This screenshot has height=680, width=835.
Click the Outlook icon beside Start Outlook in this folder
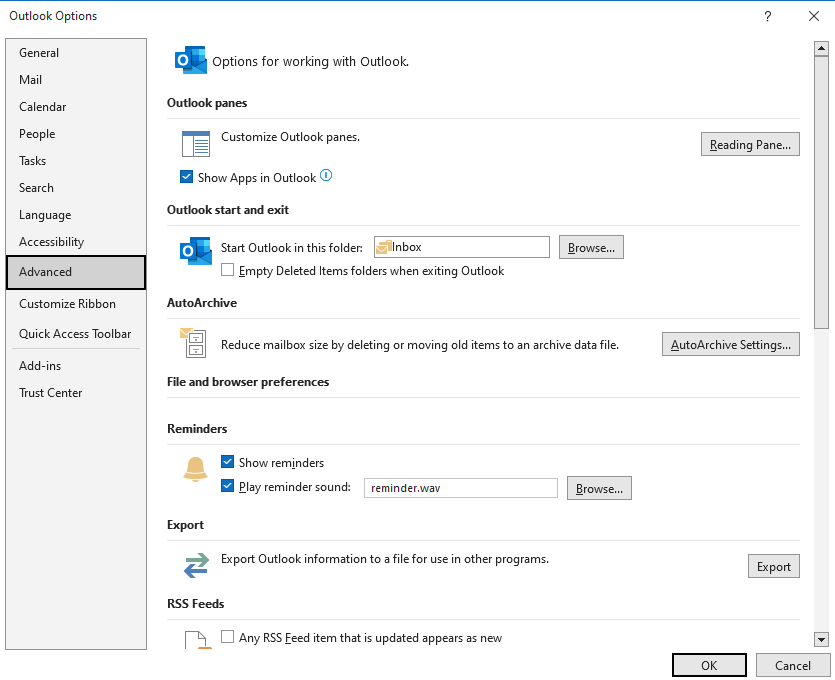(x=195, y=251)
